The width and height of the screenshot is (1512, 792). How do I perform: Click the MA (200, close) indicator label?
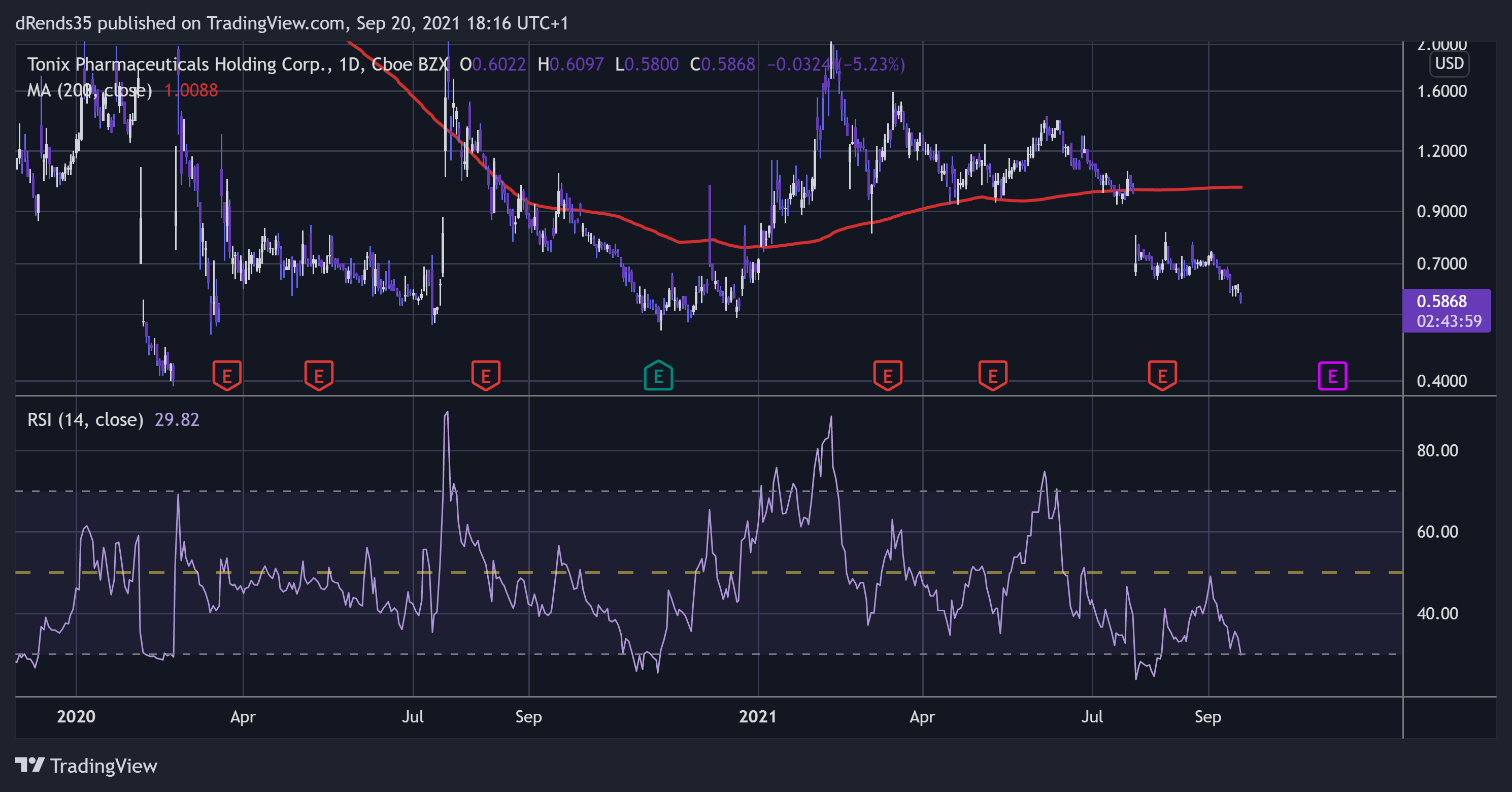[90, 90]
